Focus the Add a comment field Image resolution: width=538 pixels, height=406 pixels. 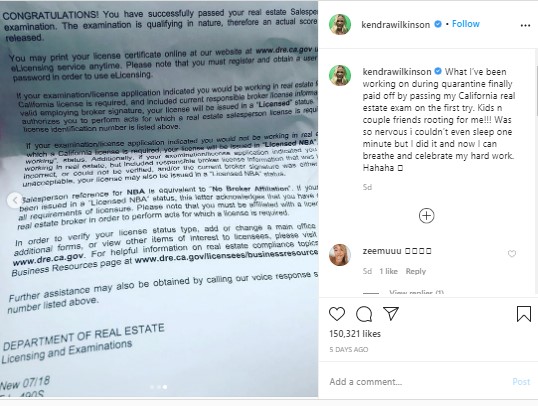point(415,382)
